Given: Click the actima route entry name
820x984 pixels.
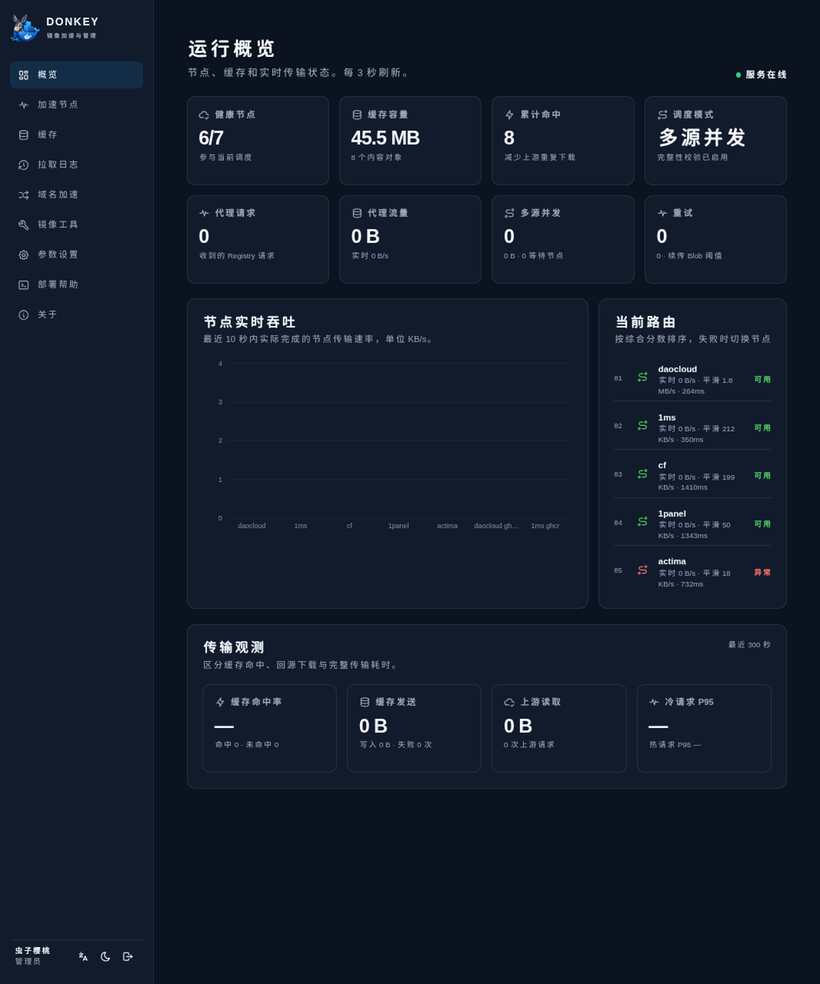Looking at the screenshot, I should 672,561.
